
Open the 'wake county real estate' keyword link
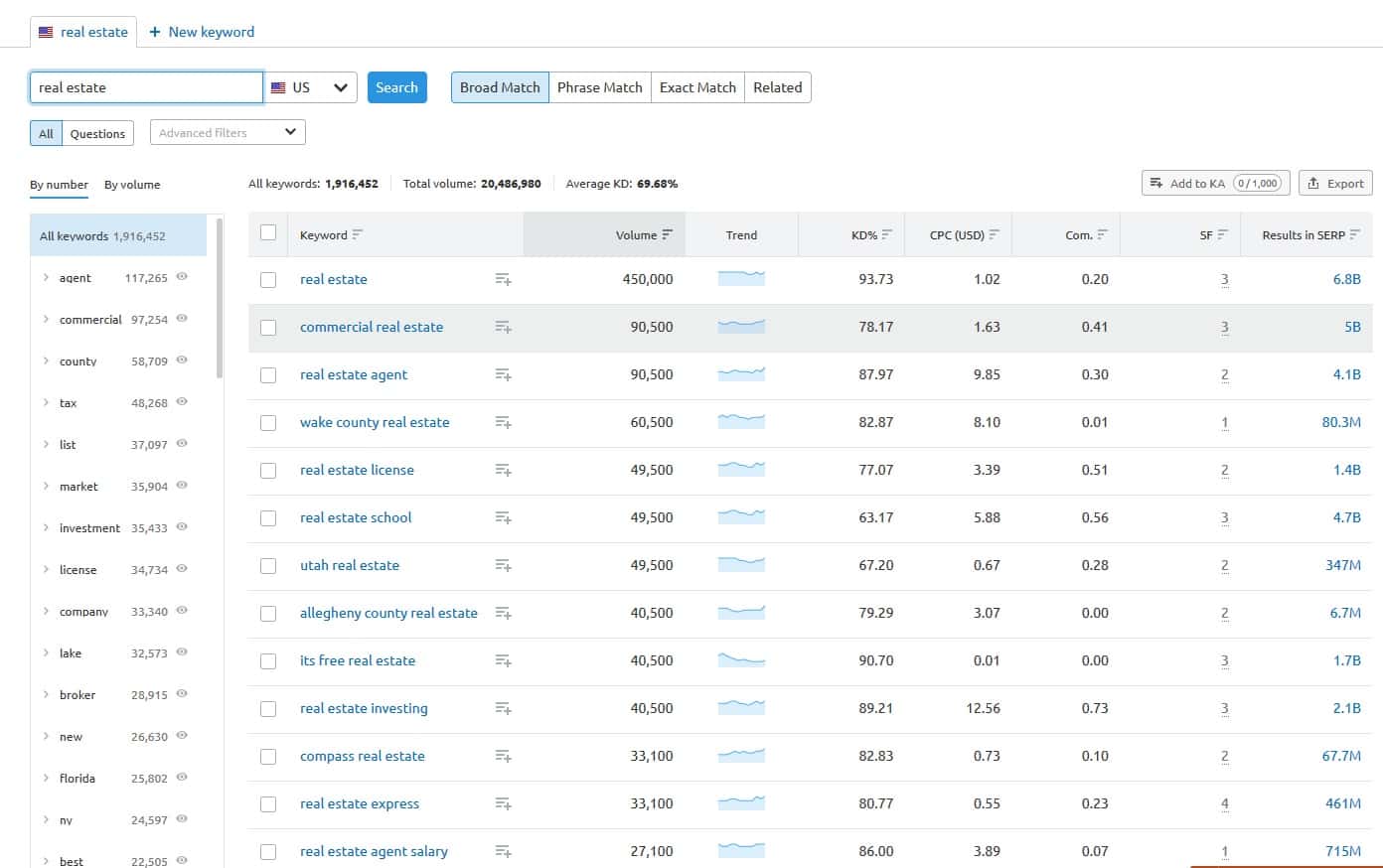[375, 422]
